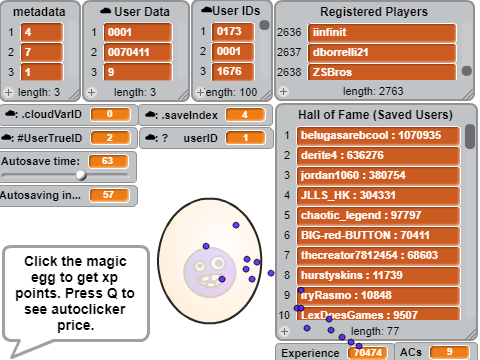Click the #UserTrueID value 2
480x360 pixels.
tap(110, 138)
